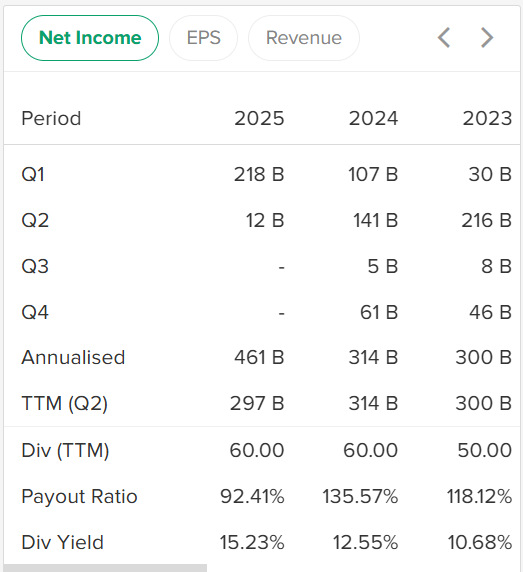Click the Q1 2024 value 107 B
523x572 pixels.
pos(373,174)
